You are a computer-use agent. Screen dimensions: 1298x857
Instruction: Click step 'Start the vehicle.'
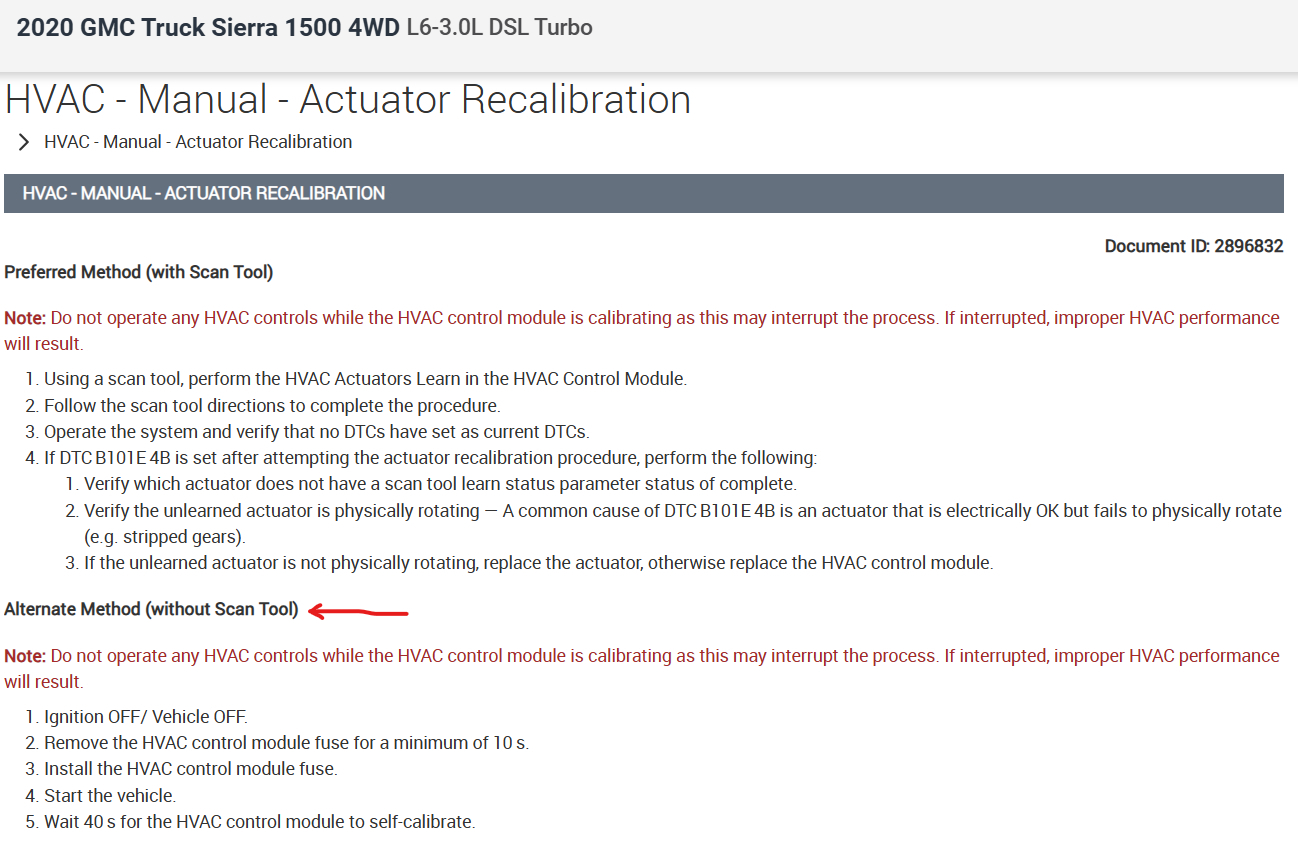click(x=110, y=796)
